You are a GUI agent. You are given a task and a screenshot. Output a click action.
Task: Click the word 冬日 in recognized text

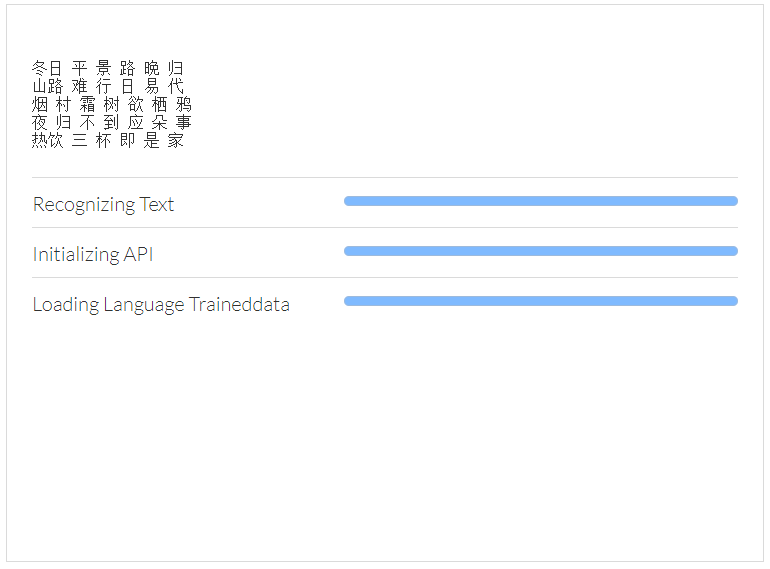(x=47, y=68)
